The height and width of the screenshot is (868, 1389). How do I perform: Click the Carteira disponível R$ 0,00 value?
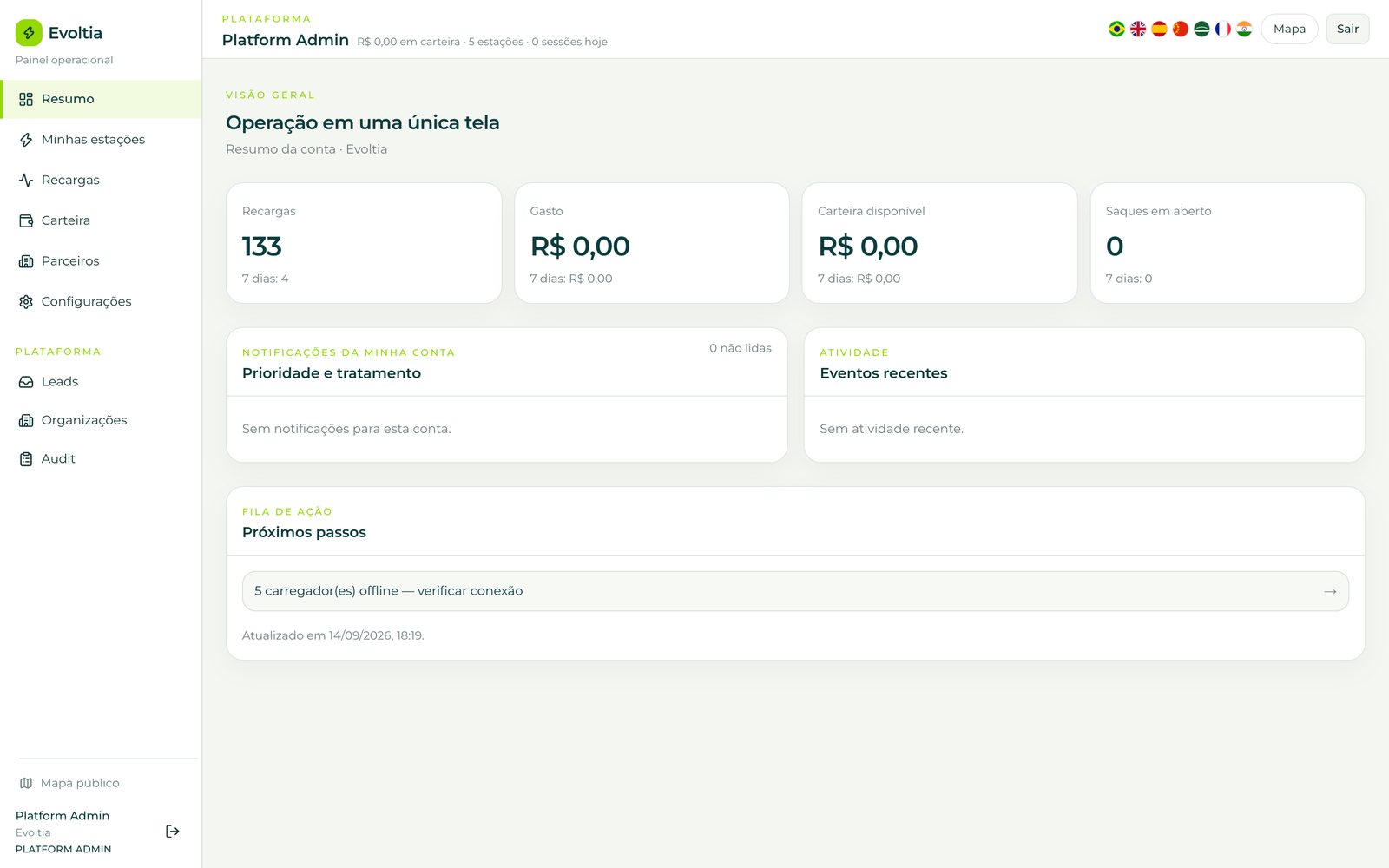click(868, 247)
